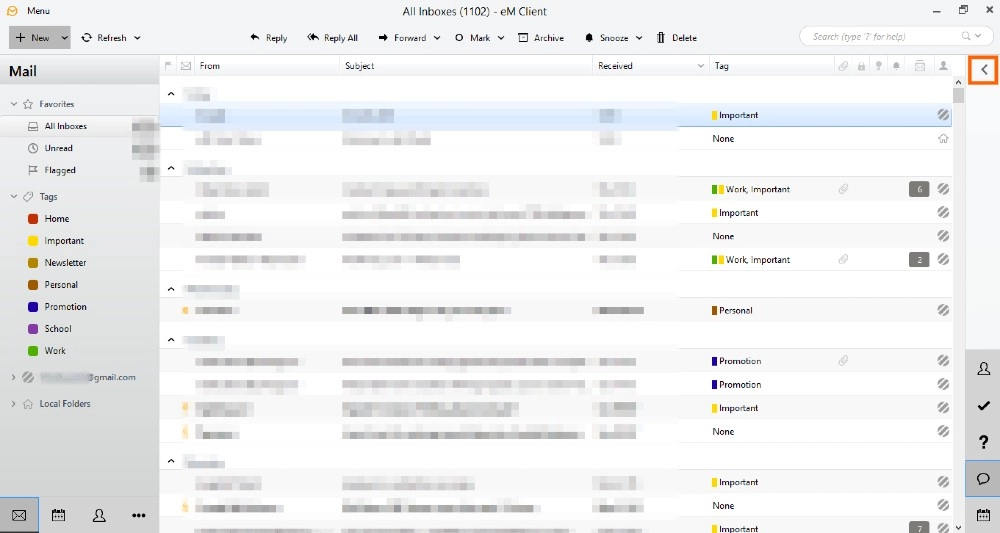Open the Refresh dropdown arrow
The image size is (1000, 533).
click(137, 38)
